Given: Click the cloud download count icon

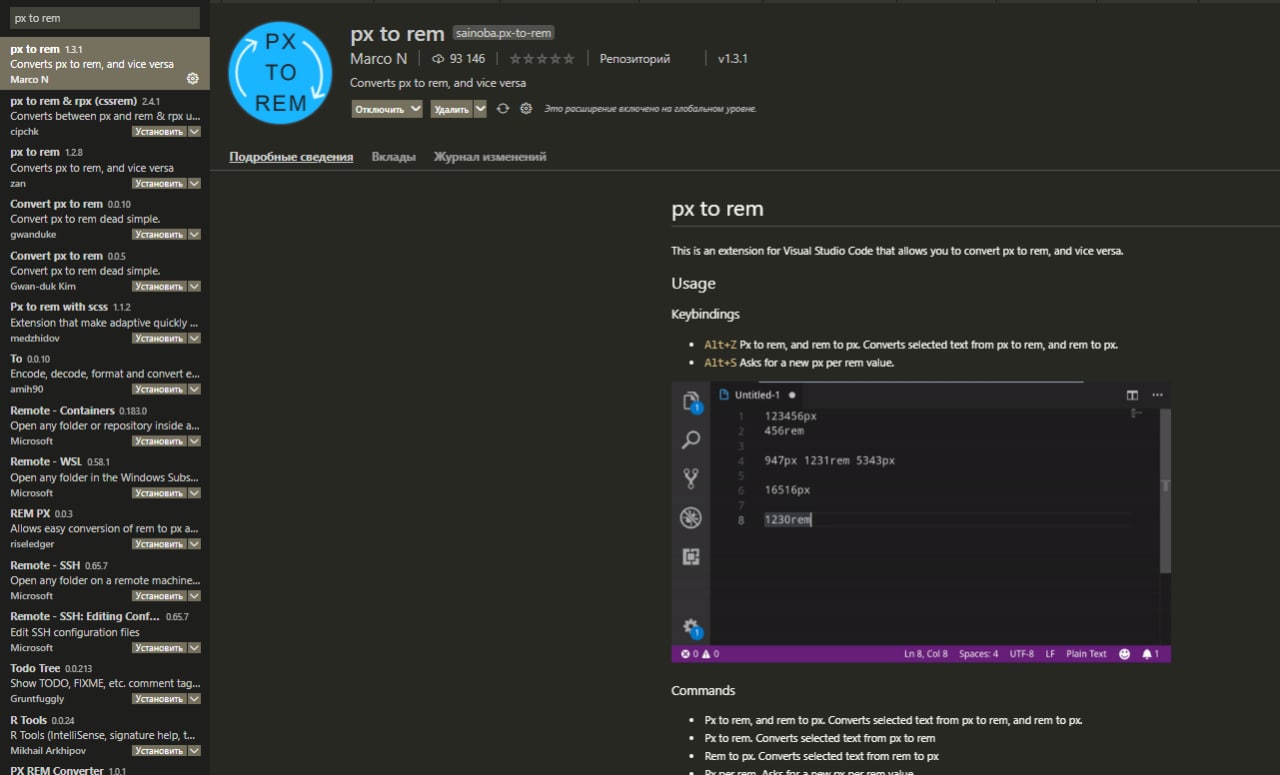Looking at the screenshot, I should point(437,59).
